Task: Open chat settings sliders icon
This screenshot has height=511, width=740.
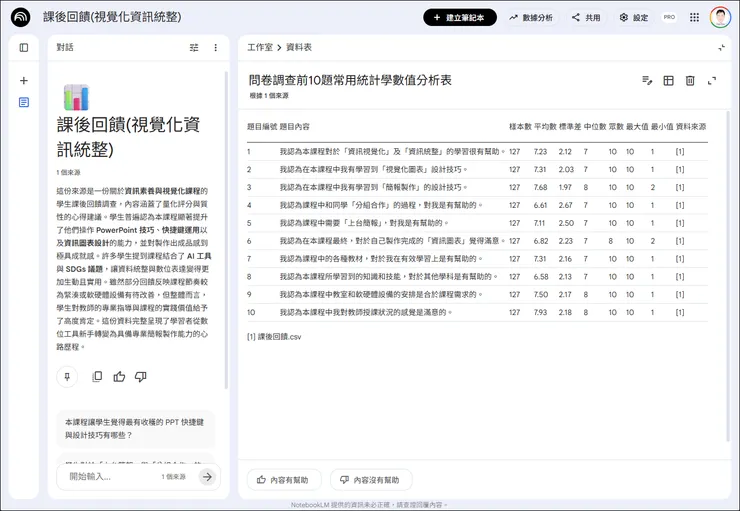Action: coord(194,48)
